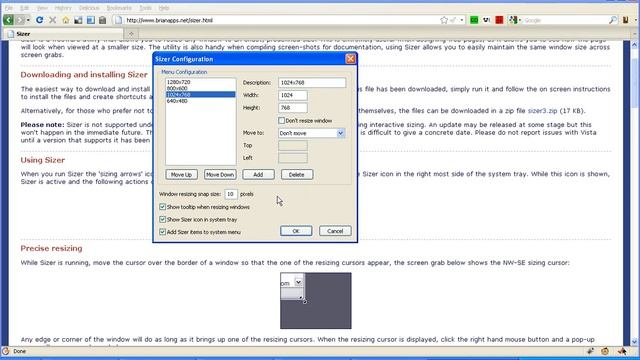640x360 pixels.
Task: Open the History menu
Action: coord(63,8)
